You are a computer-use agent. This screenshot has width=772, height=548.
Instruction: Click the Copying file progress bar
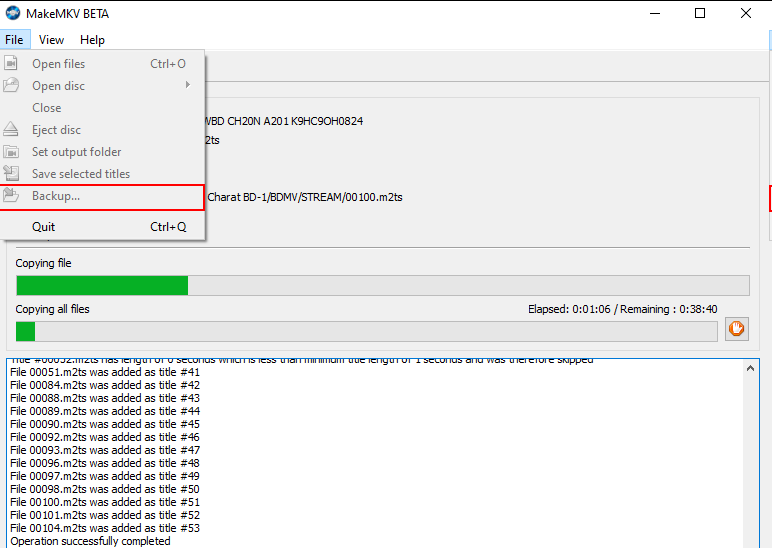point(383,286)
